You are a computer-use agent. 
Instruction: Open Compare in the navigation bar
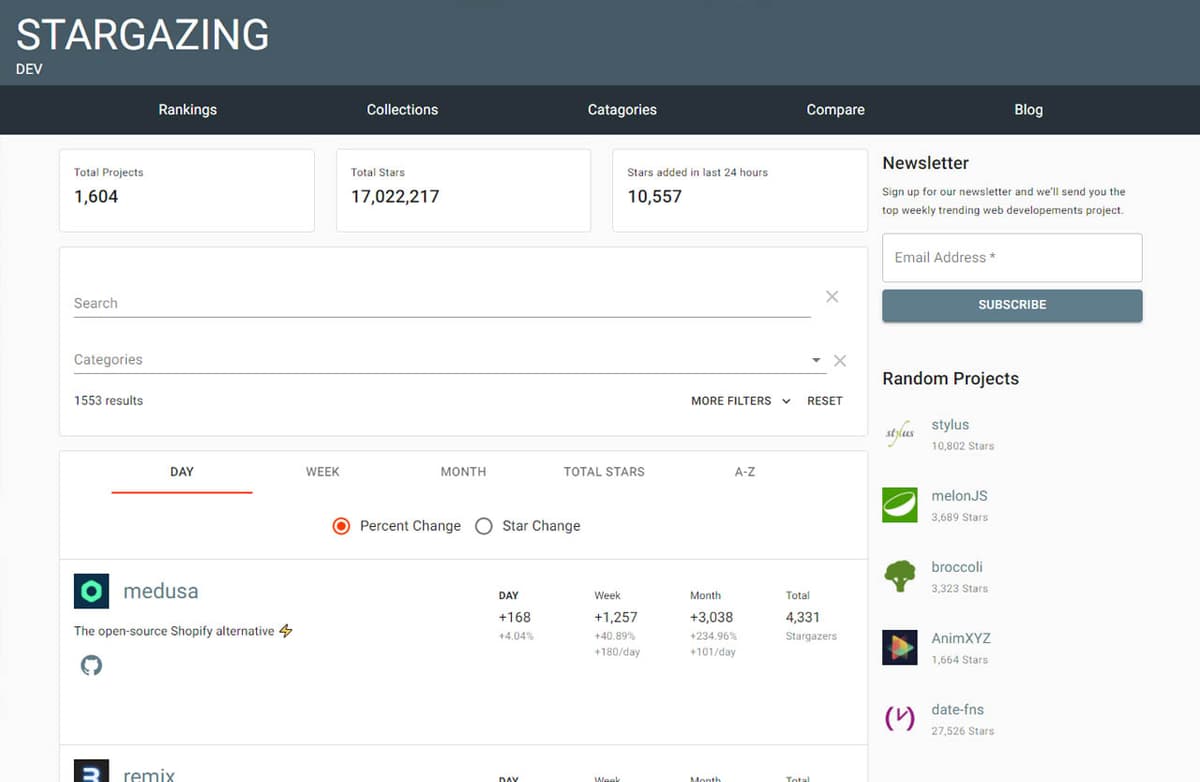[836, 110]
